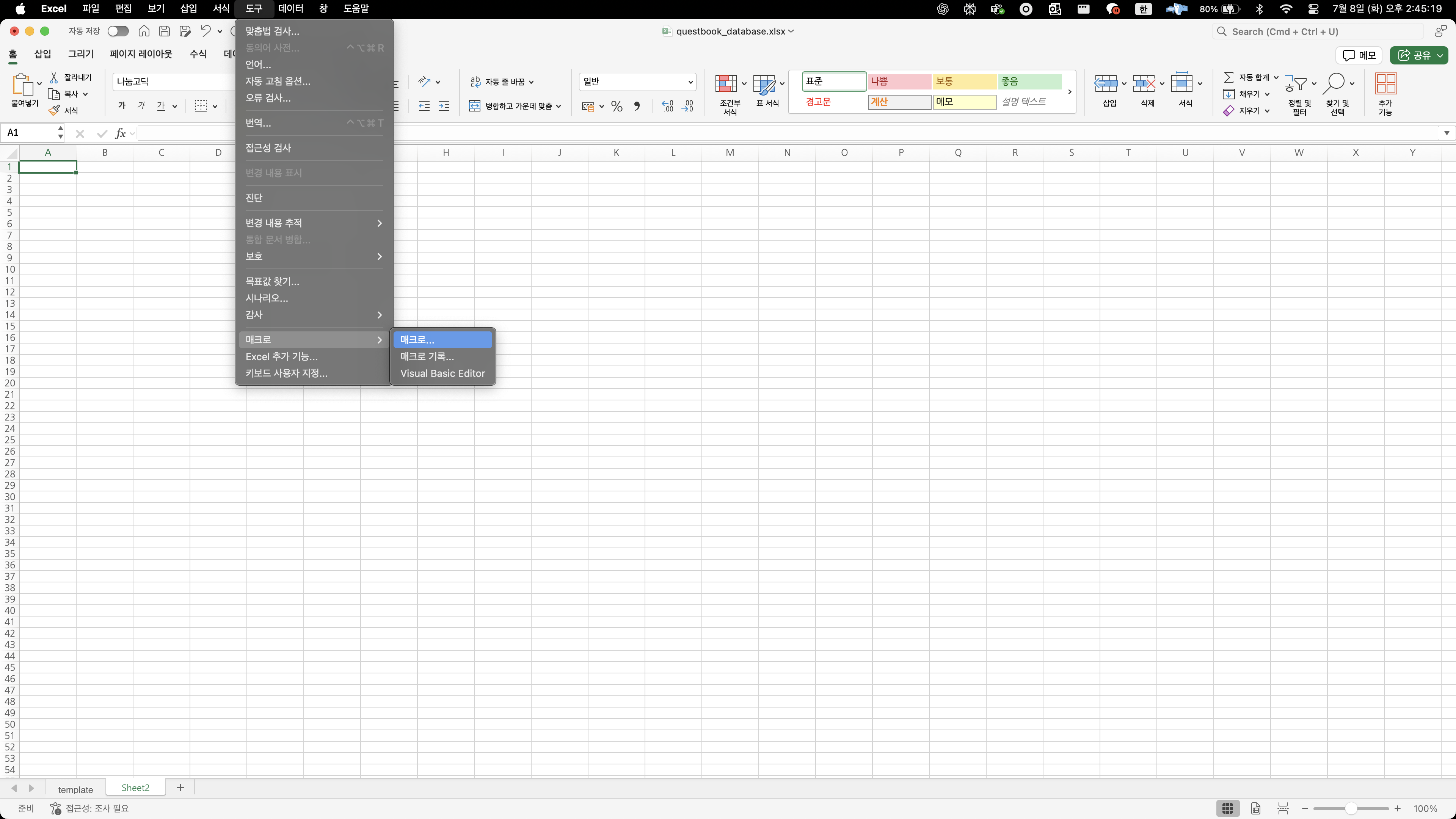The image size is (1456, 819).
Task: Expand the formula bar chevron
Action: (1447, 133)
